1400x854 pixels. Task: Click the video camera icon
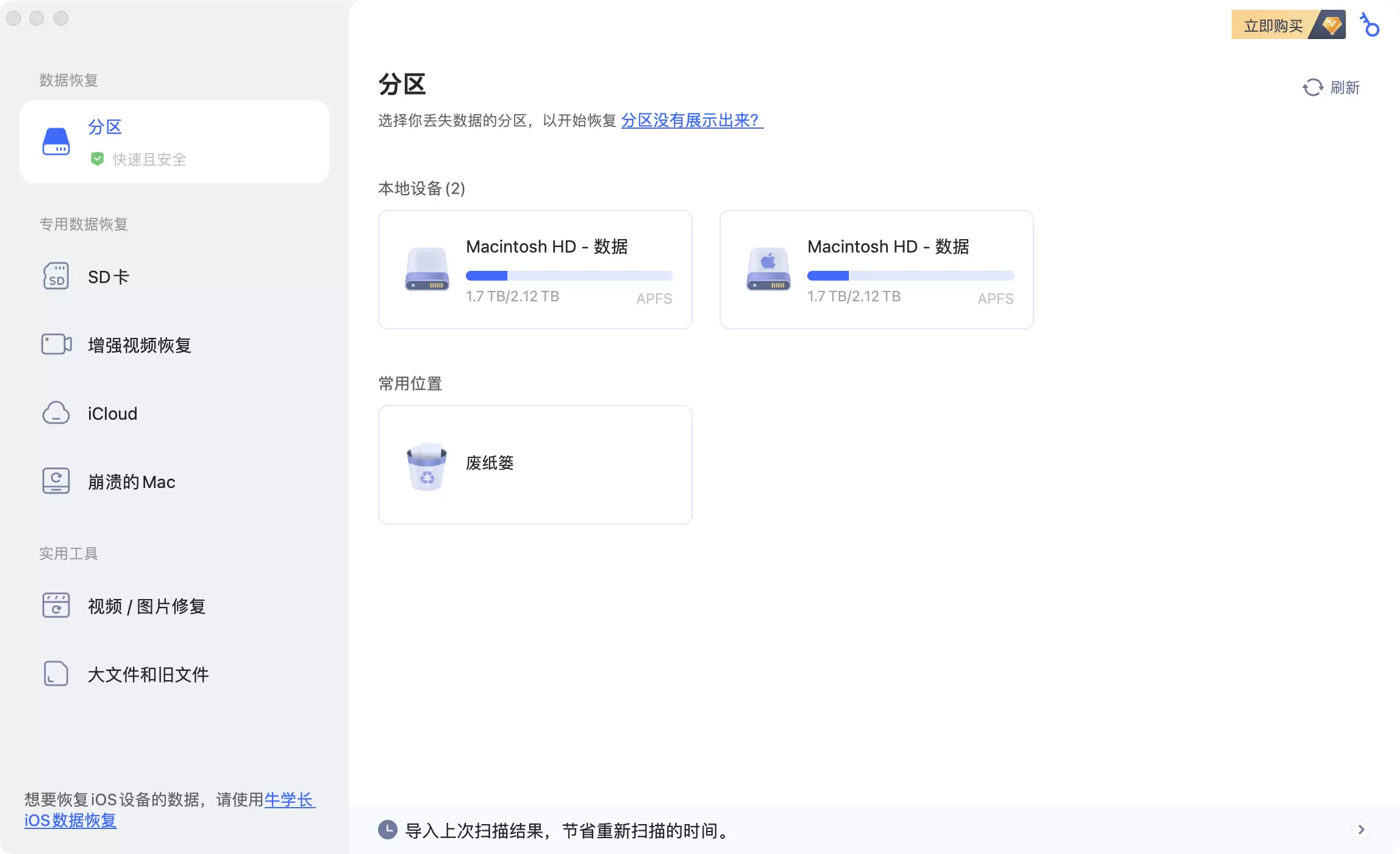(57, 344)
